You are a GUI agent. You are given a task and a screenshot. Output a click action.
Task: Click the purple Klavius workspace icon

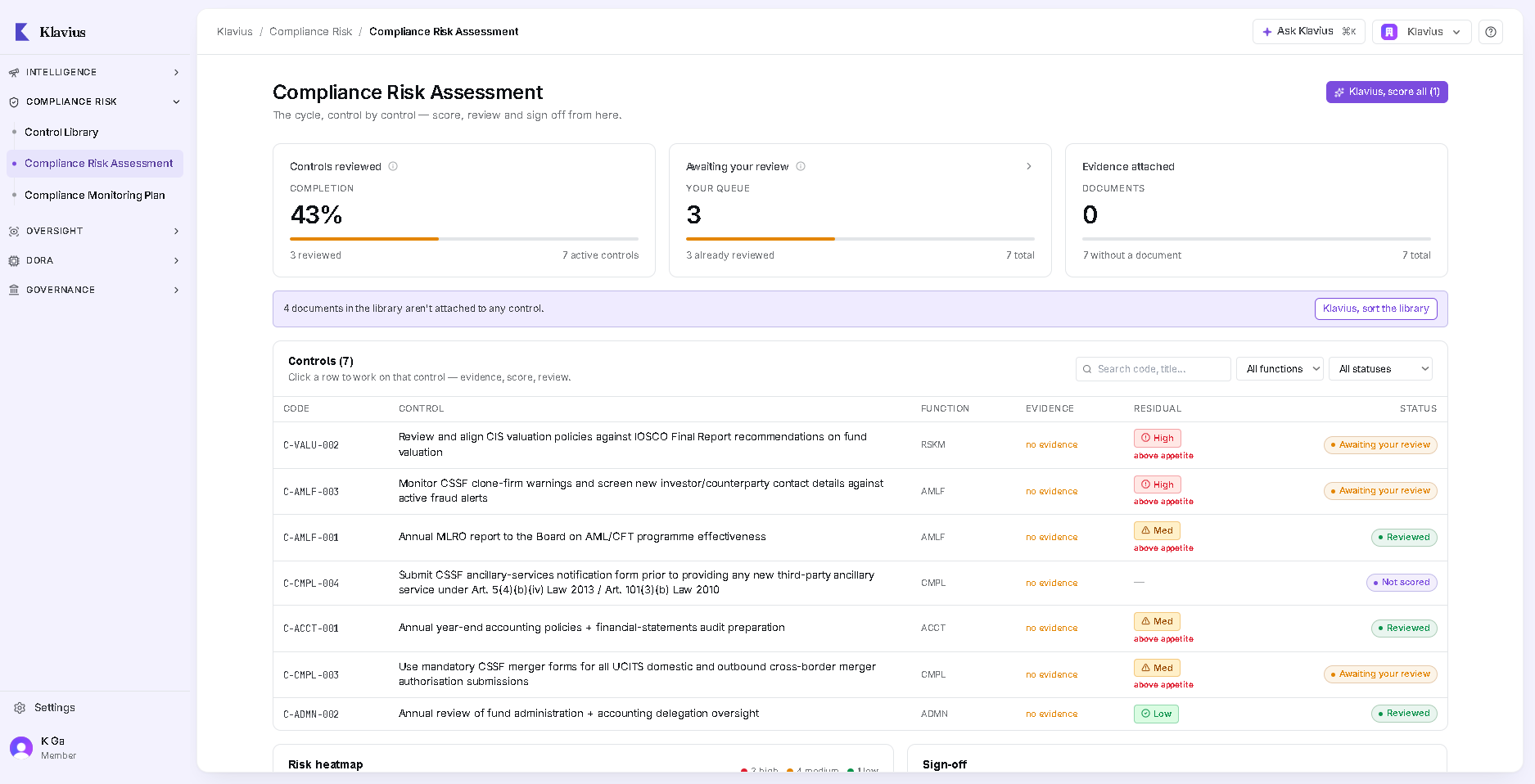1389,32
